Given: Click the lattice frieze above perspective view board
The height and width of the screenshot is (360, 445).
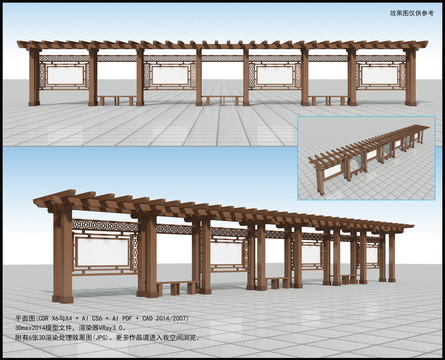Looking at the screenshot, I should (x=105, y=226).
